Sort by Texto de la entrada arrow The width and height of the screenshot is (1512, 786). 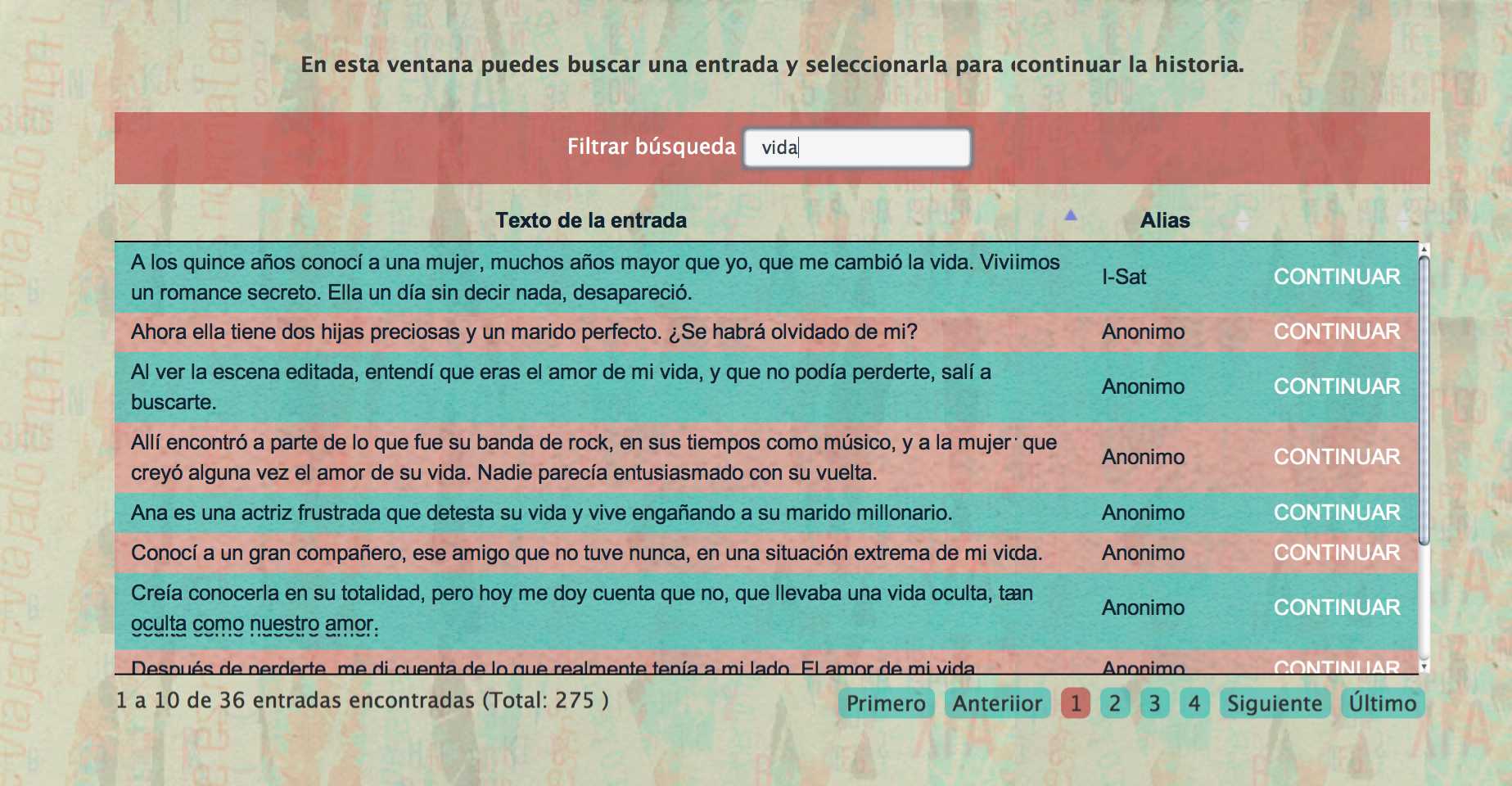tap(1070, 216)
